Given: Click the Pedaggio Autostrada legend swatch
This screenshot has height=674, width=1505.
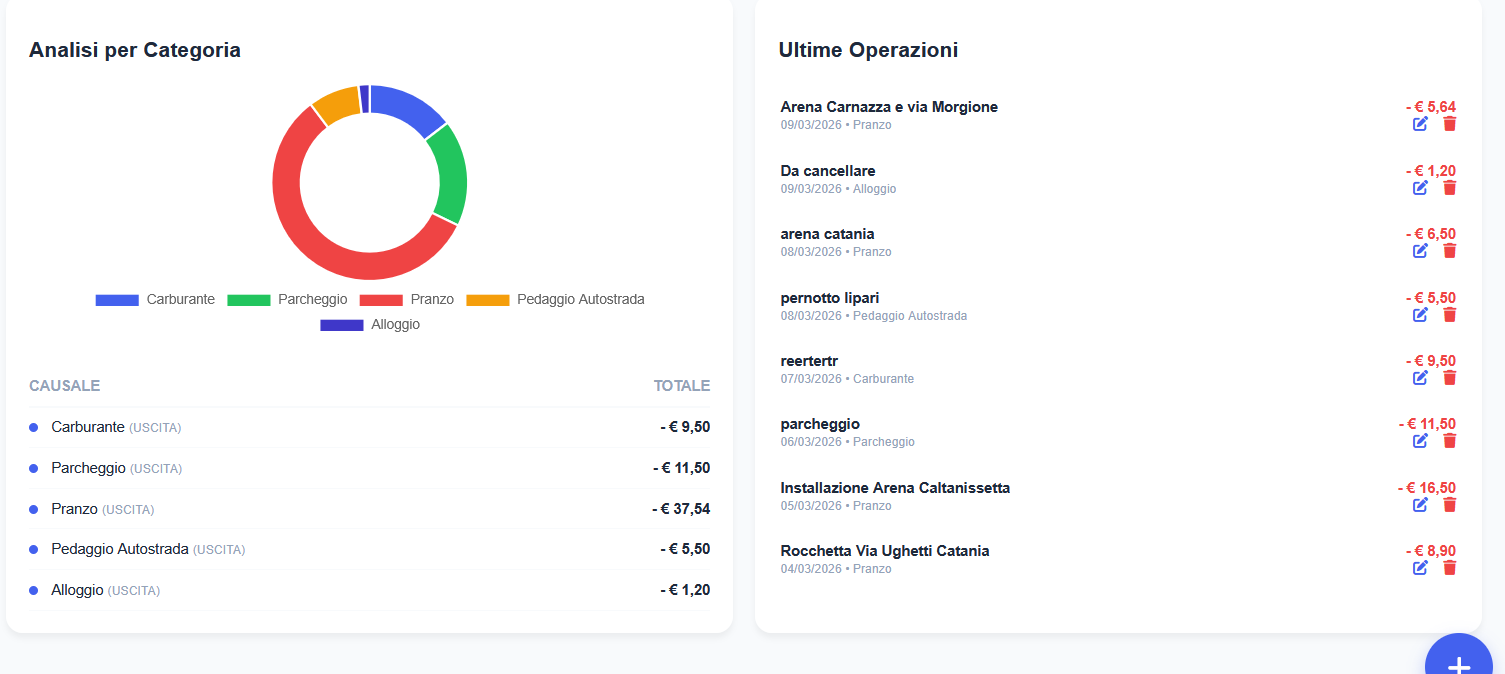Looking at the screenshot, I should (x=488, y=300).
